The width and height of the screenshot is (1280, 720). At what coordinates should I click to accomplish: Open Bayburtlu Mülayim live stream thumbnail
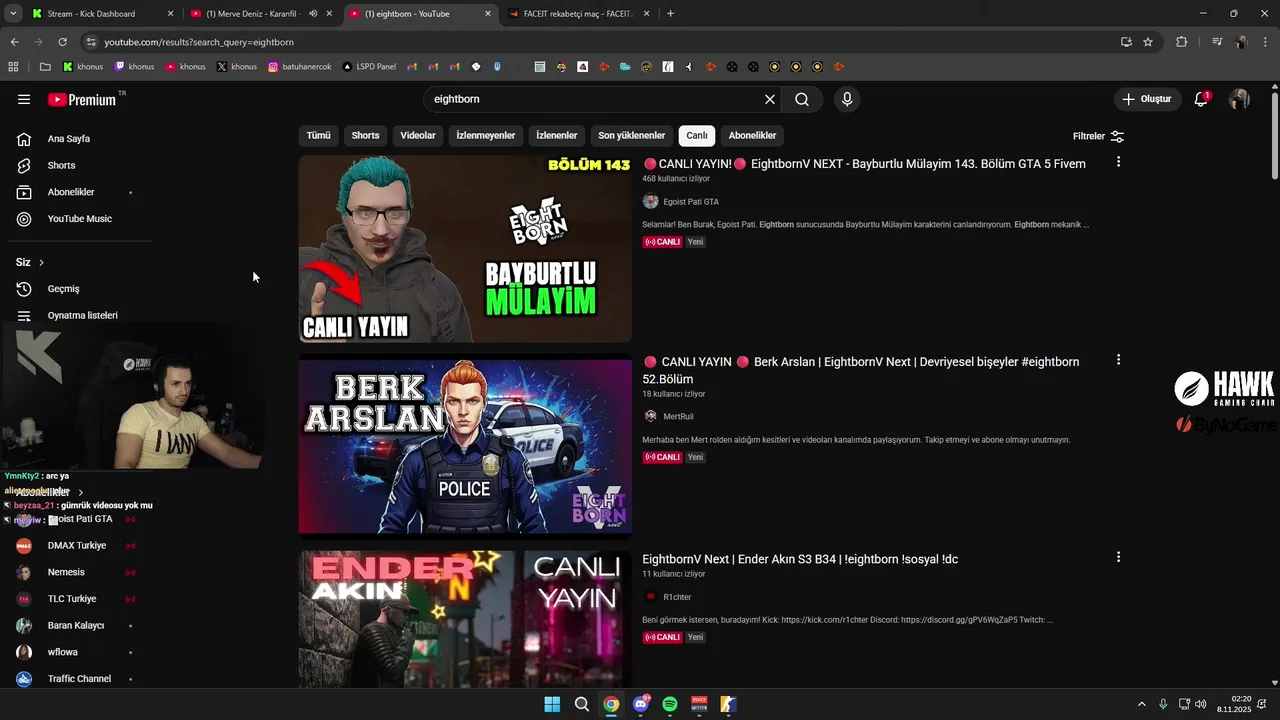[x=465, y=249]
